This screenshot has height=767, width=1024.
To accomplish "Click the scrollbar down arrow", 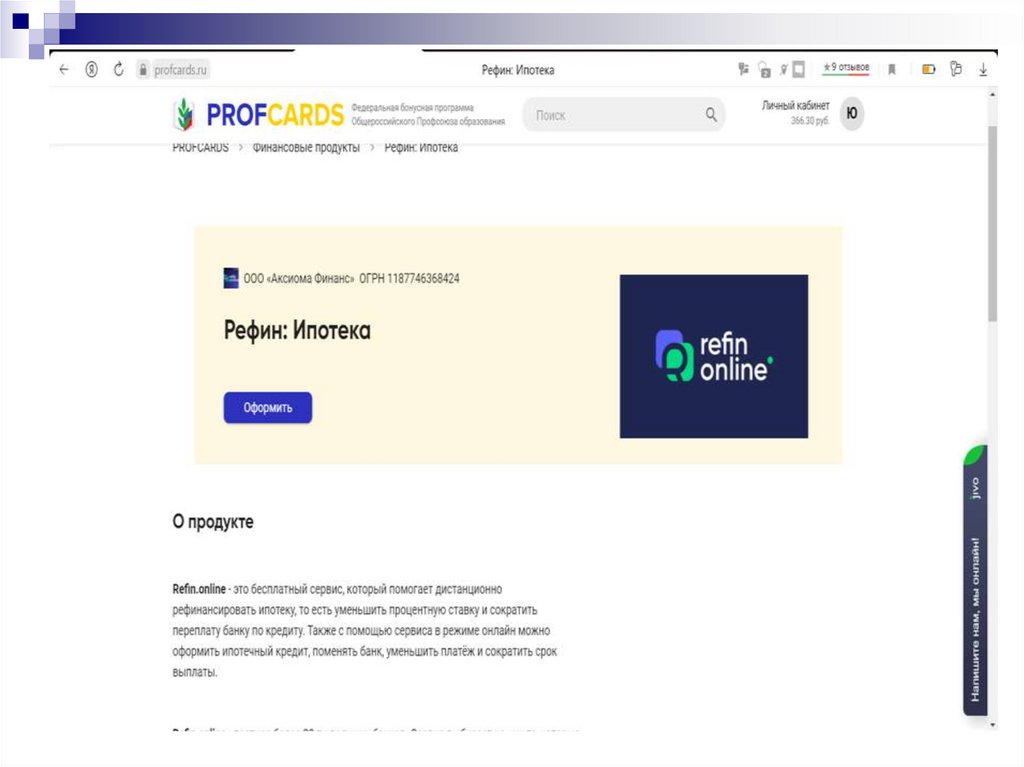I will pyautogui.click(x=993, y=725).
